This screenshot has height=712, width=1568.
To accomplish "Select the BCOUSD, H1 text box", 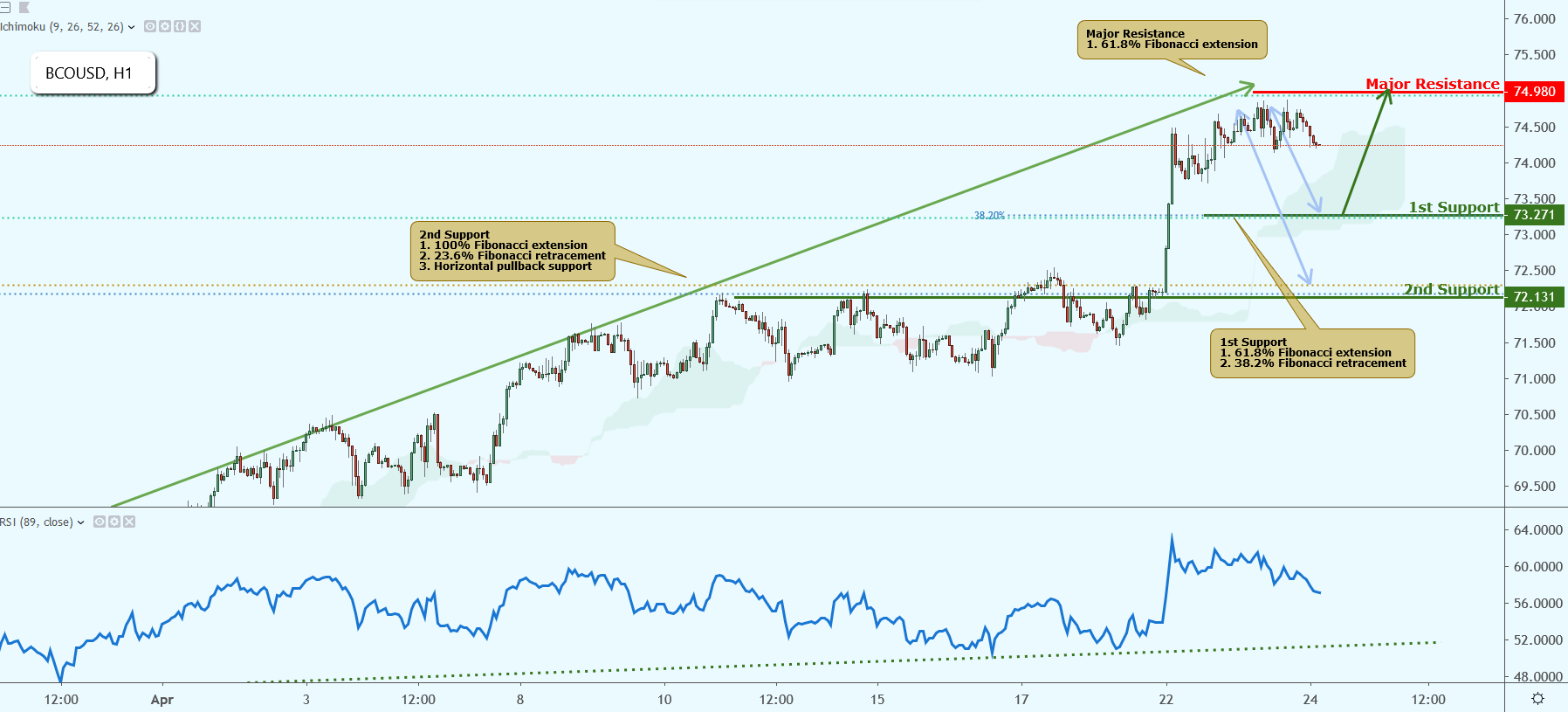I will point(93,73).
